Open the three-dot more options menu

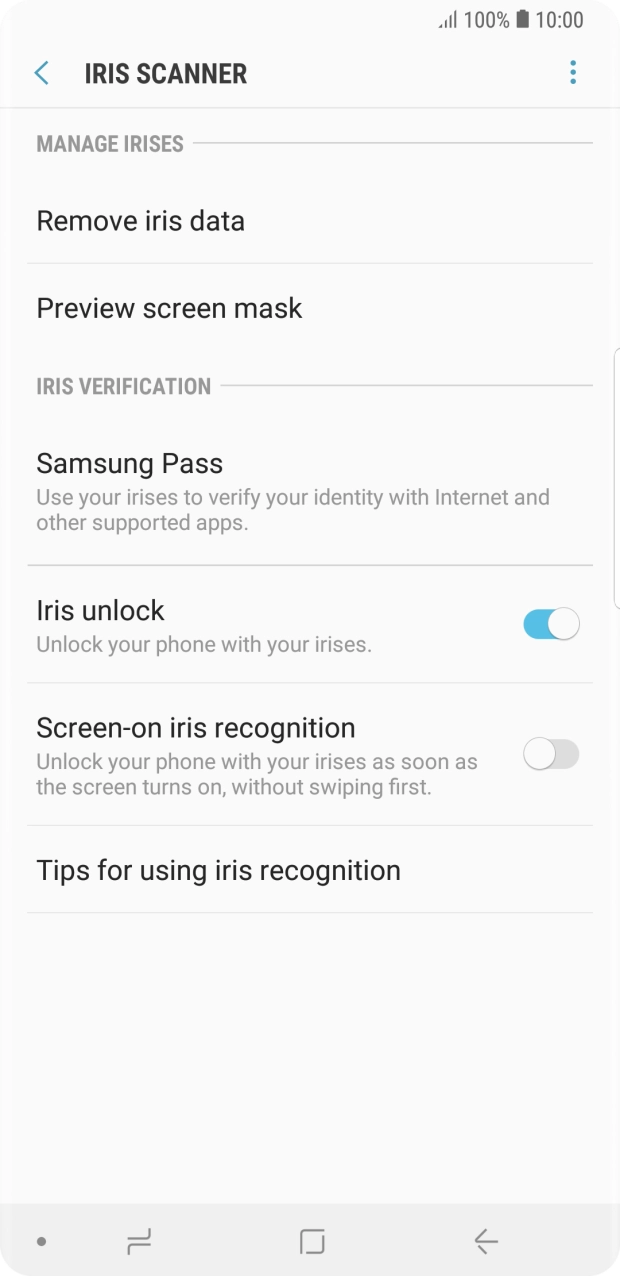click(x=573, y=72)
